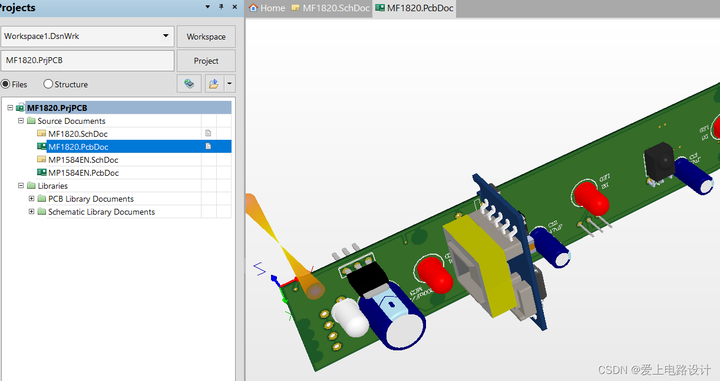
Task: Select the Files radio button
Action: pyautogui.click(x=6, y=84)
